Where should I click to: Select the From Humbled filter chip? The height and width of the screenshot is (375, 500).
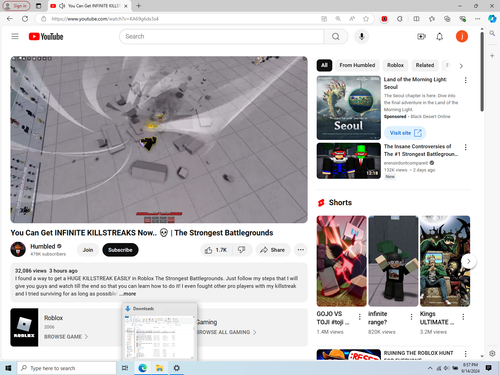click(357, 65)
